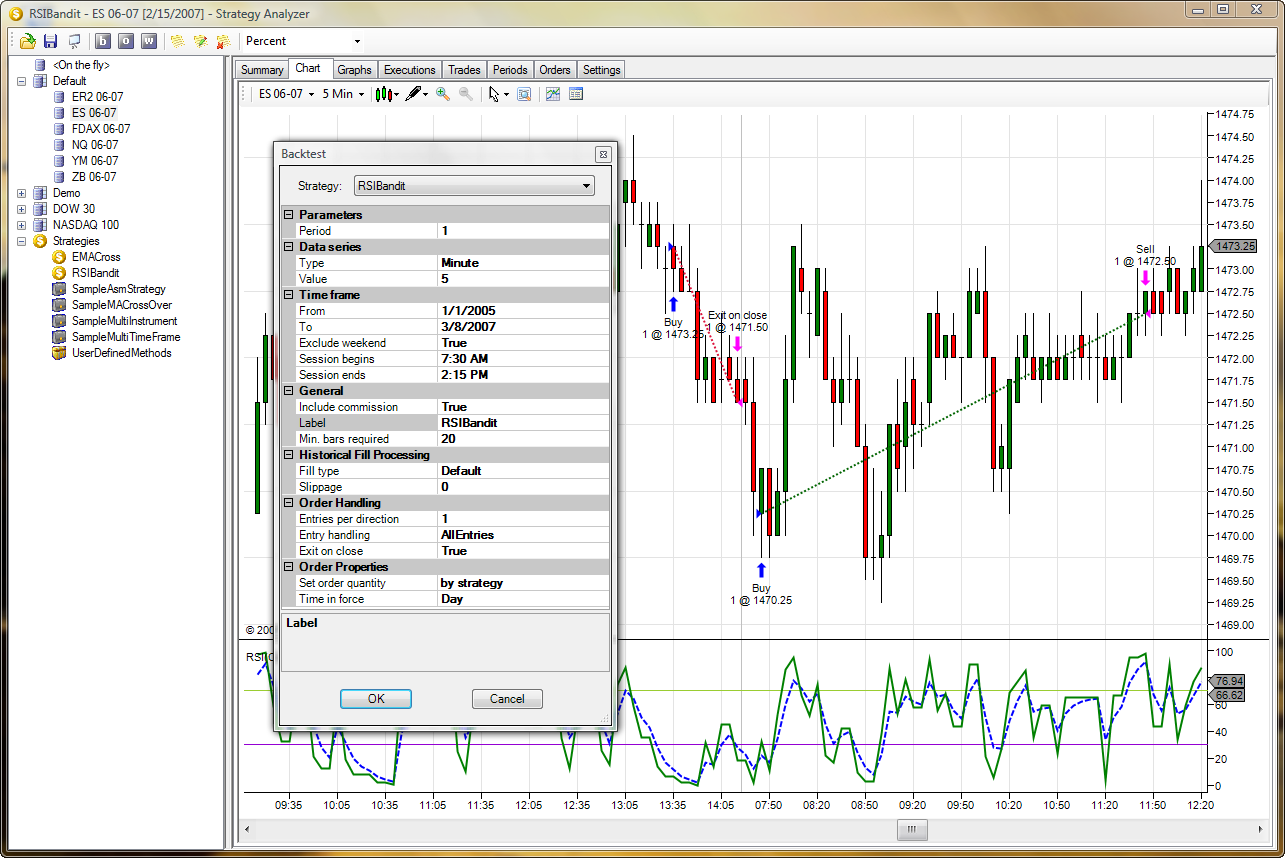Click OK in the Backtest dialog
The height and width of the screenshot is (858, 1285).
coord(375,699)
